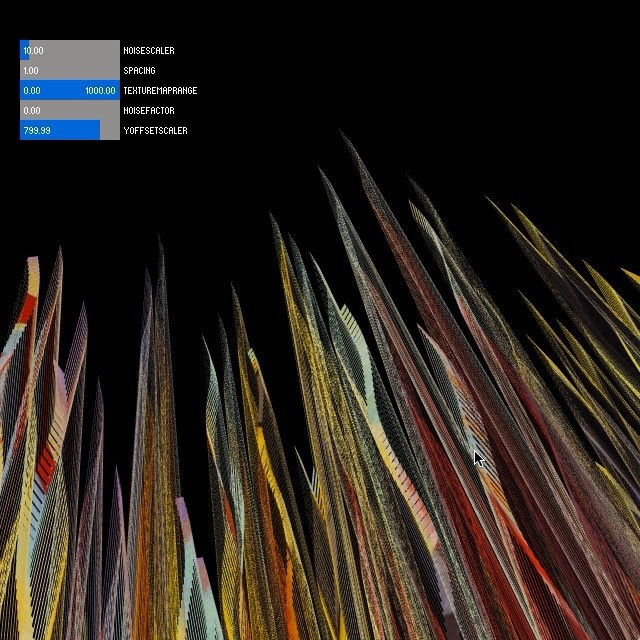Click the 1.00 value on SPACING slider
The width and height of the screenshot is (640, 640).
click(x=31, y=71)
